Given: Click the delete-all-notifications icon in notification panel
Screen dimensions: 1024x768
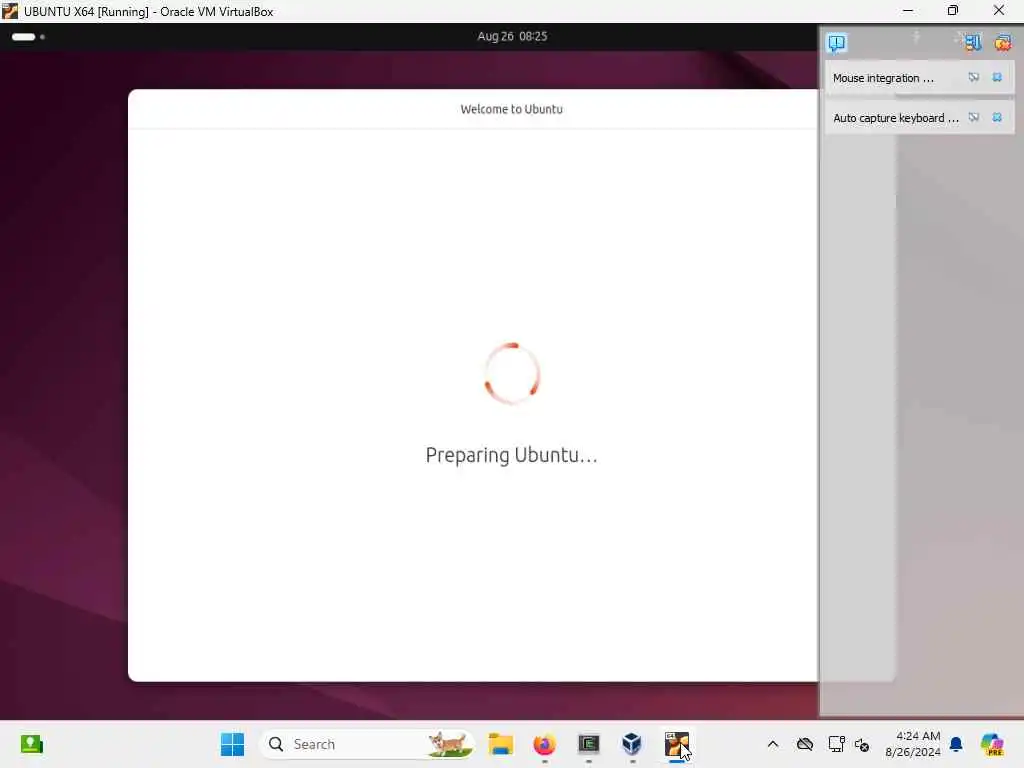Looking at the screenshot, I should click(x=1002, y=43).
